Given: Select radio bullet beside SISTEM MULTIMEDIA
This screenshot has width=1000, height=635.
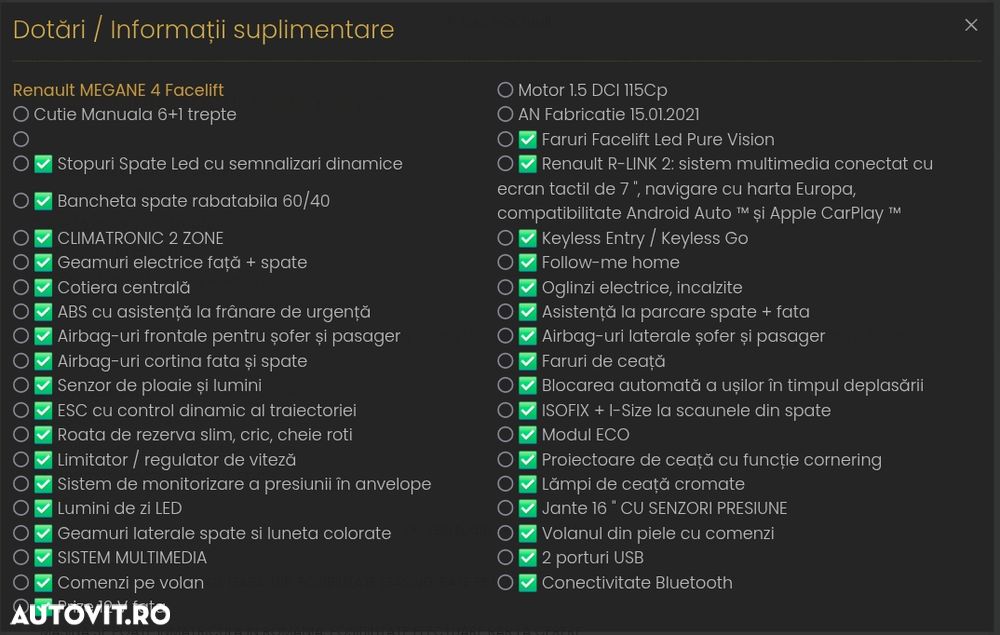Looking at the screenshot, I should point(21,558).
